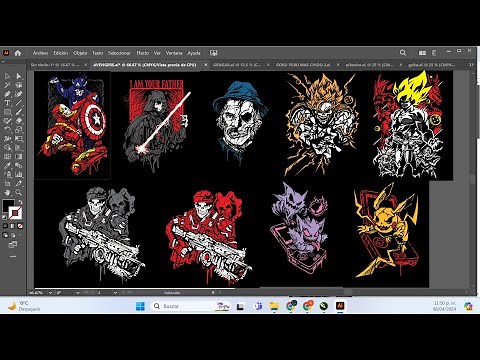The image size is (480, 360).
Task: Open the Texto menu
Action: 97,53
